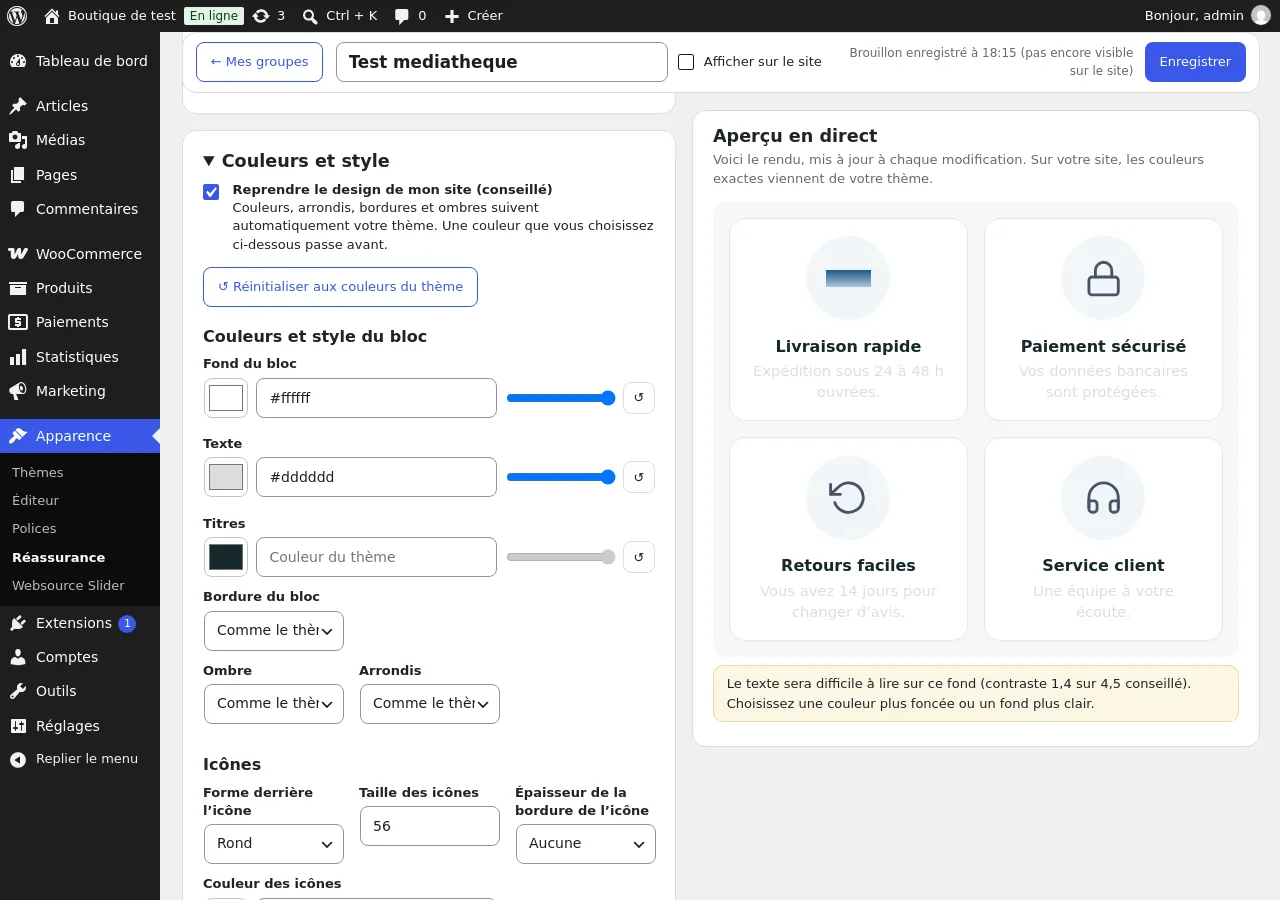Reset the Texte color

coord(639,477)
